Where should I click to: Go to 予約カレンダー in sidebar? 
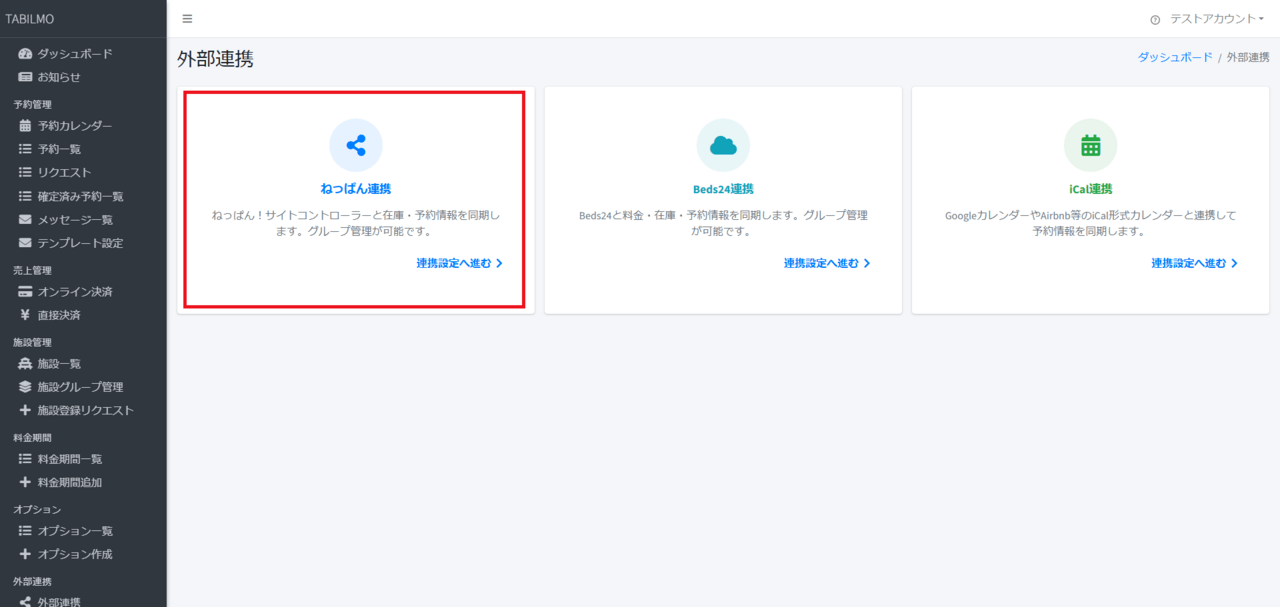(74, 126)
